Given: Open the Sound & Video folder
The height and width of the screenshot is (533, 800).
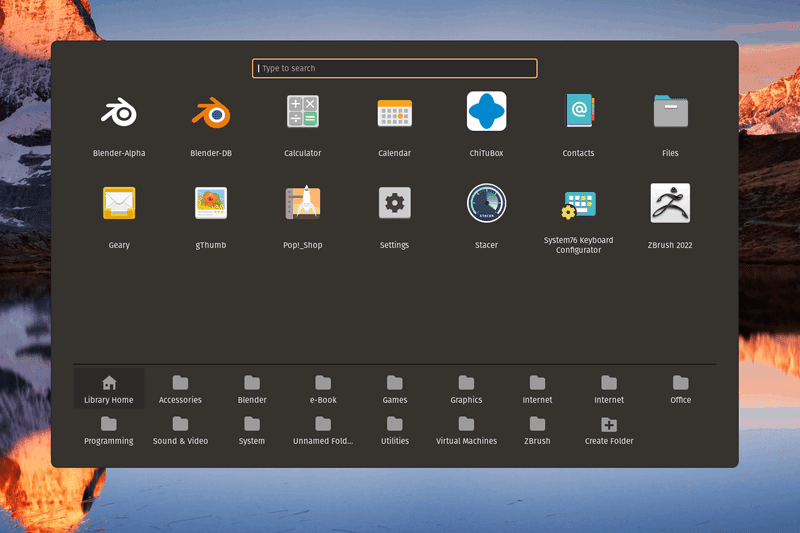Looking at the screenshot, I should pos(180,430).
